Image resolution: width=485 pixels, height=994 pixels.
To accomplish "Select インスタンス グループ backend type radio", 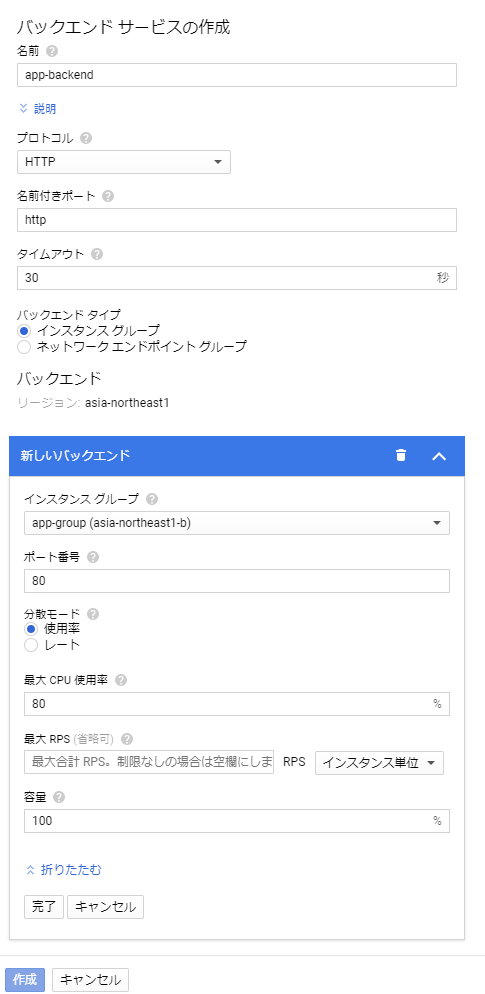I will [23, 330].
